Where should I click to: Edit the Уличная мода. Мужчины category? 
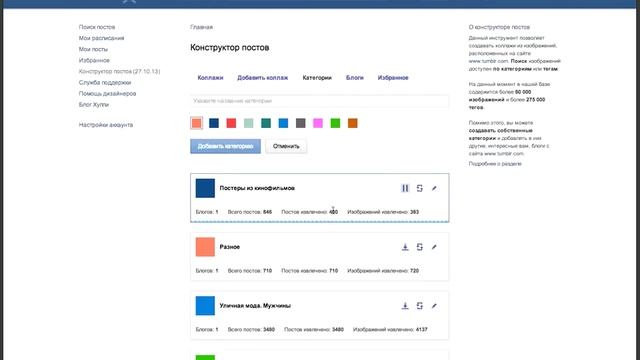coord(434,306)
